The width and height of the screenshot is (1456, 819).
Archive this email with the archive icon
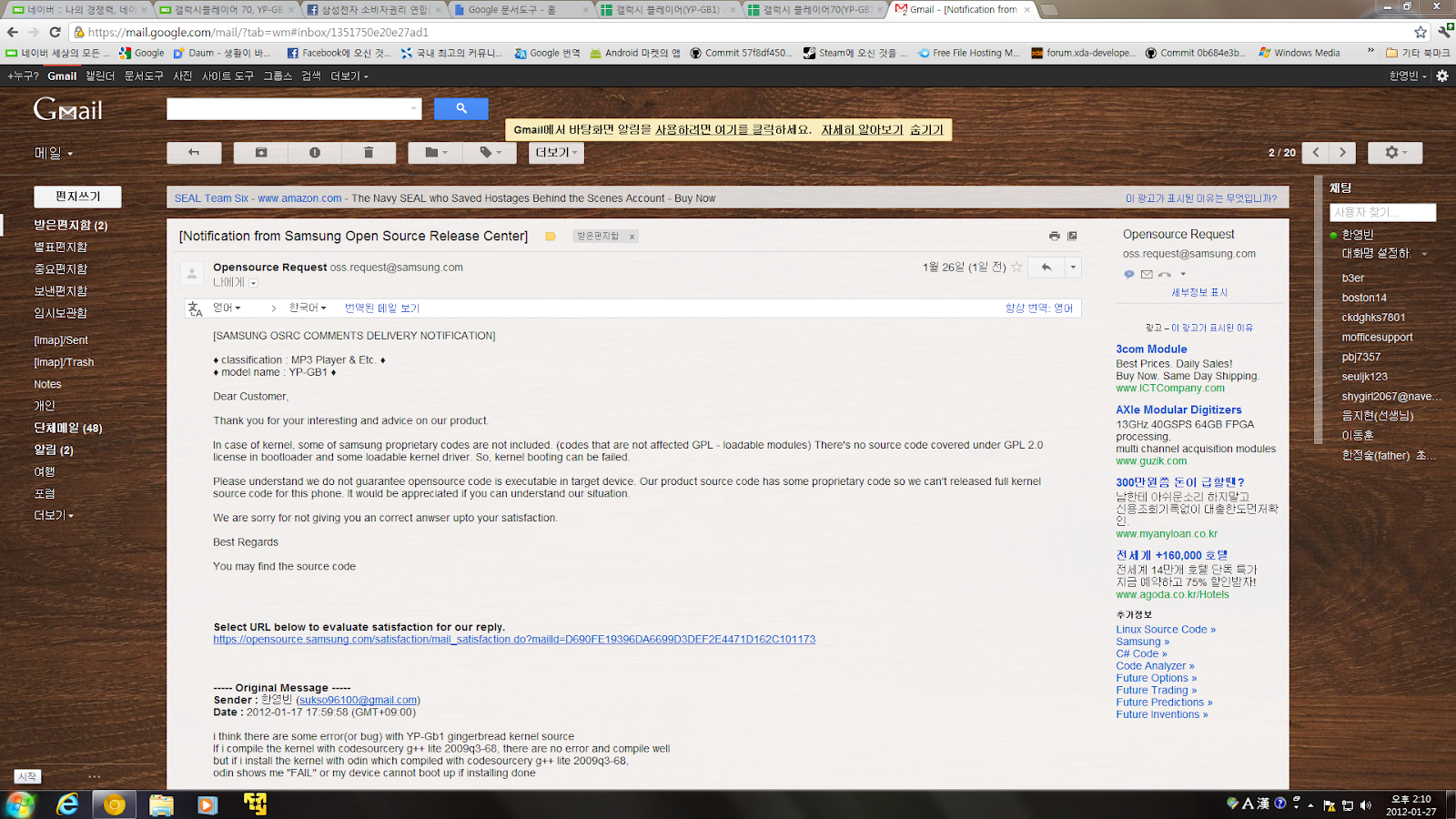[261, 153]
